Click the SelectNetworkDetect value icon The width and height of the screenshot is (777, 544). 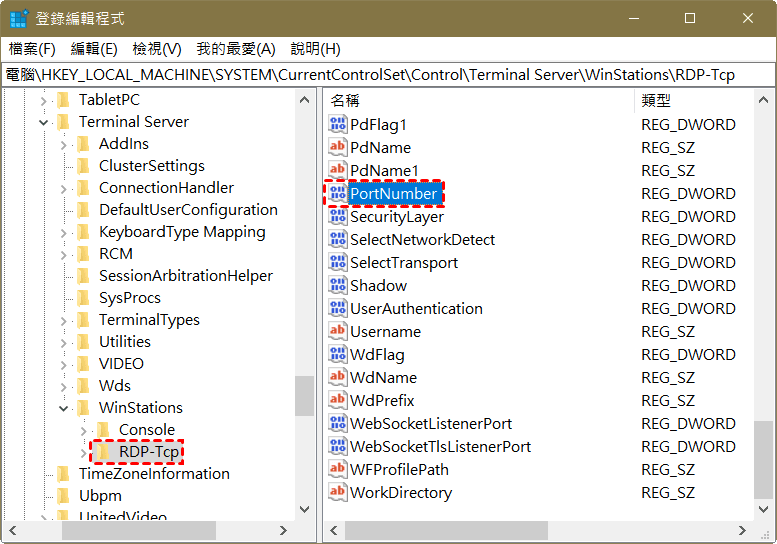(337, 239)
